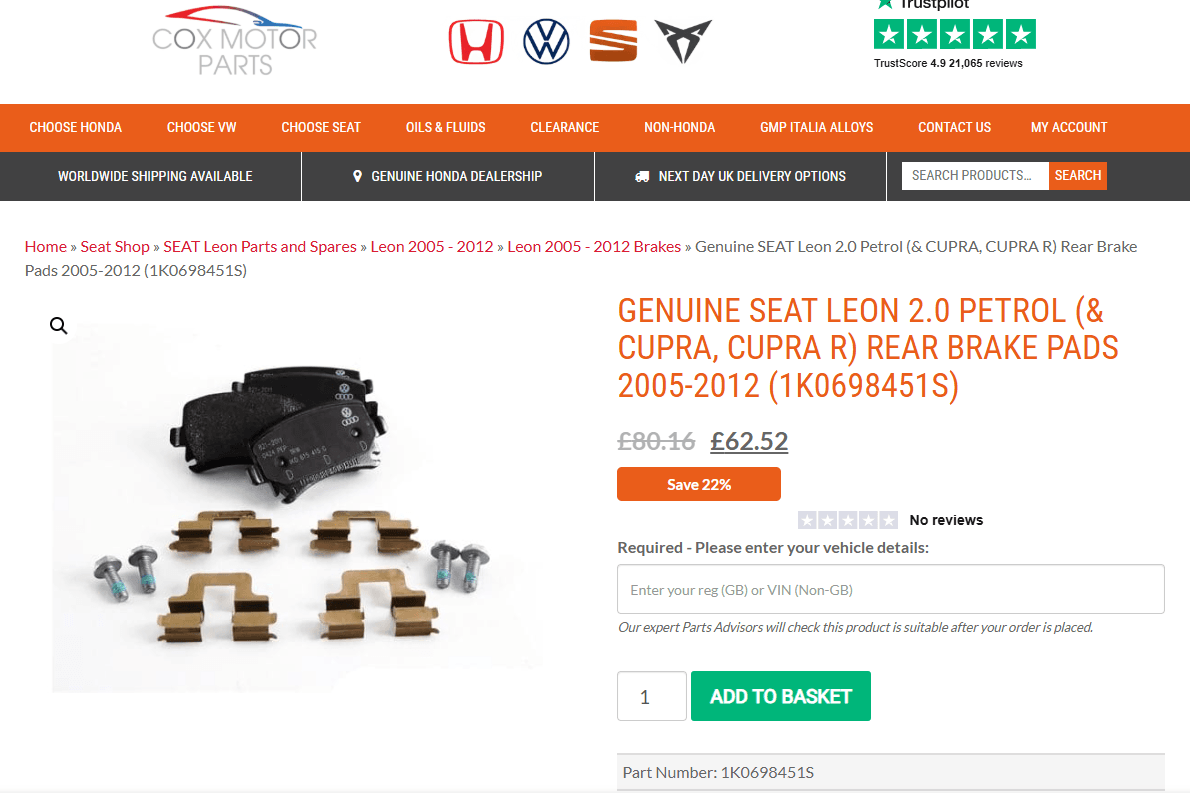
Task: Open the Oils & Fluids menu
Action: coord(445,127)
